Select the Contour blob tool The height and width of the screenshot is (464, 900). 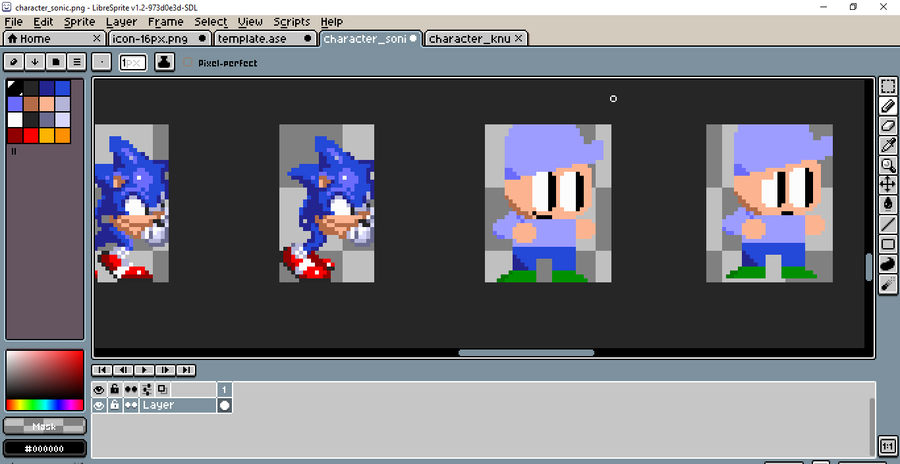[x=888, y=264]
